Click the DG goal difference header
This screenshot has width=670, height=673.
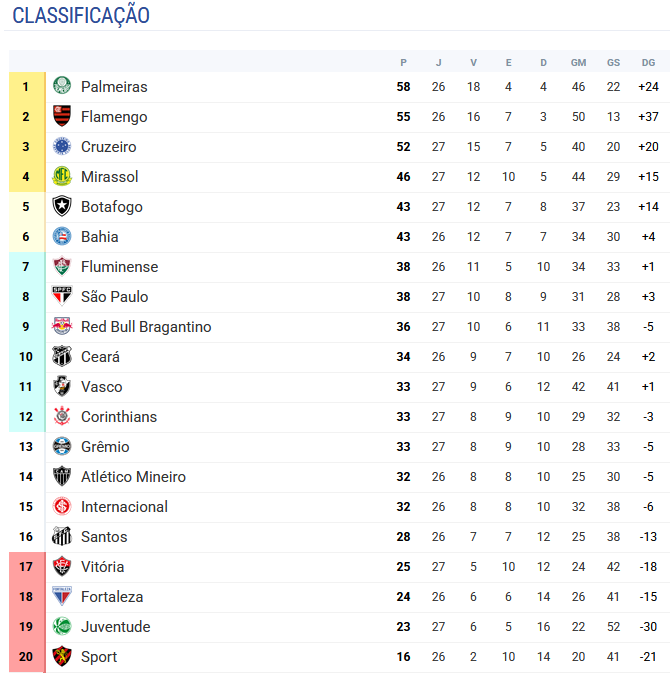pos(648,62)
